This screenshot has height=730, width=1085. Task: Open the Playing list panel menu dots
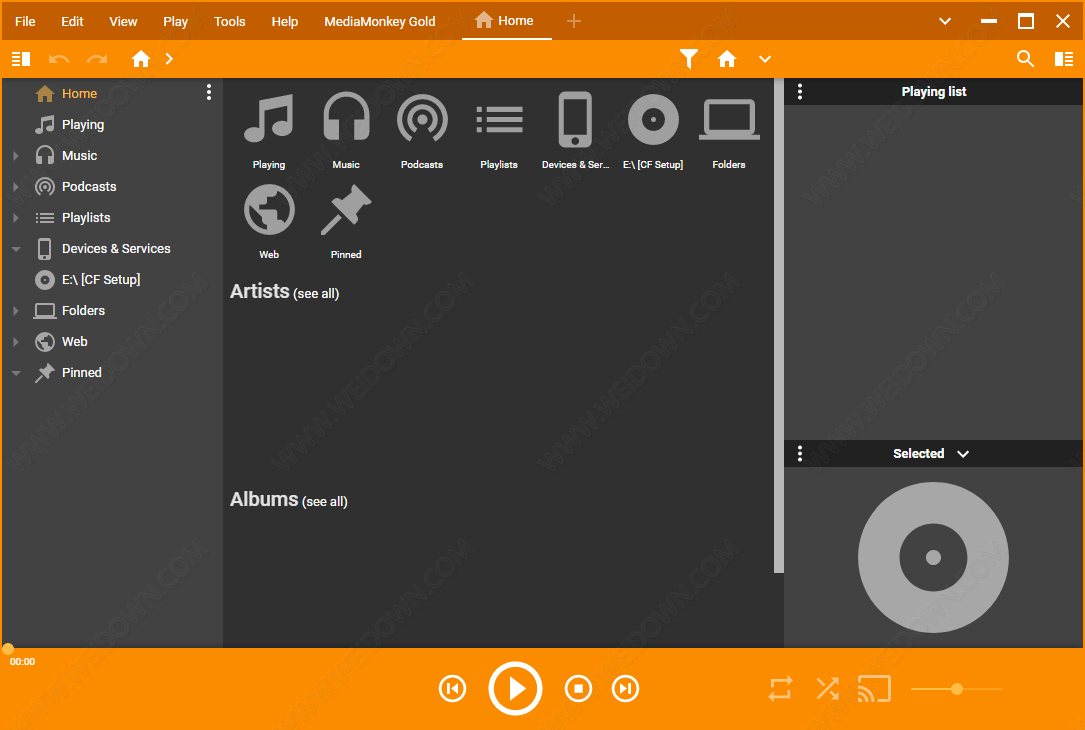tap(800, 91)
